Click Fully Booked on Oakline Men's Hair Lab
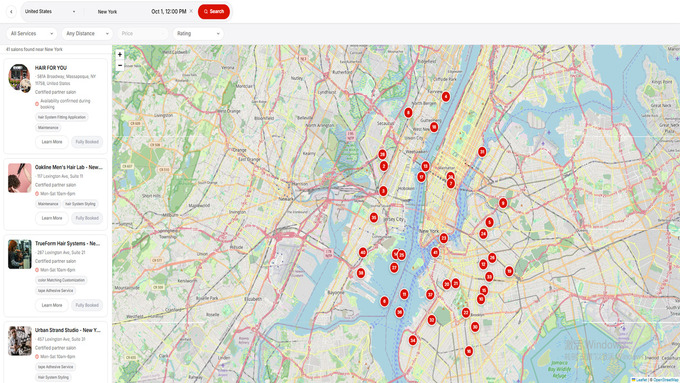This screenshot has width=680, height=383. [x=87, y=218]
